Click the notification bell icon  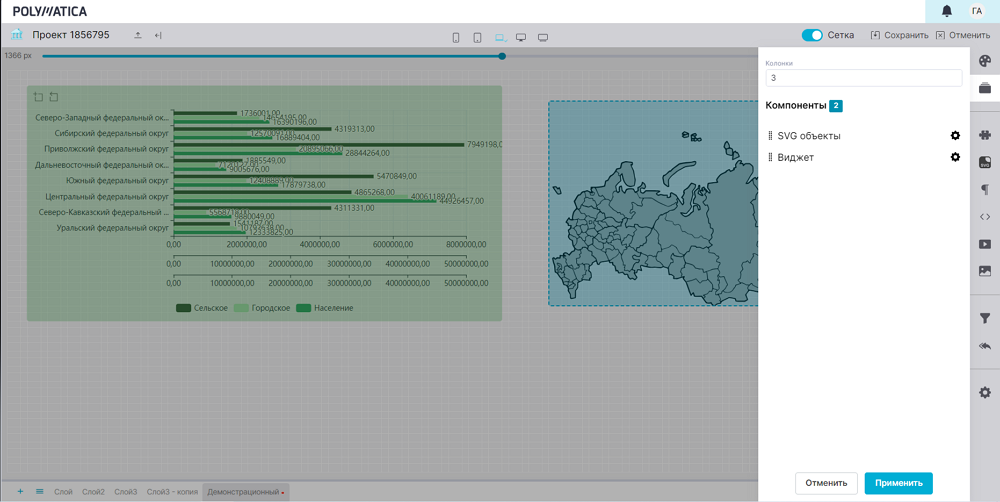[947, 11]
